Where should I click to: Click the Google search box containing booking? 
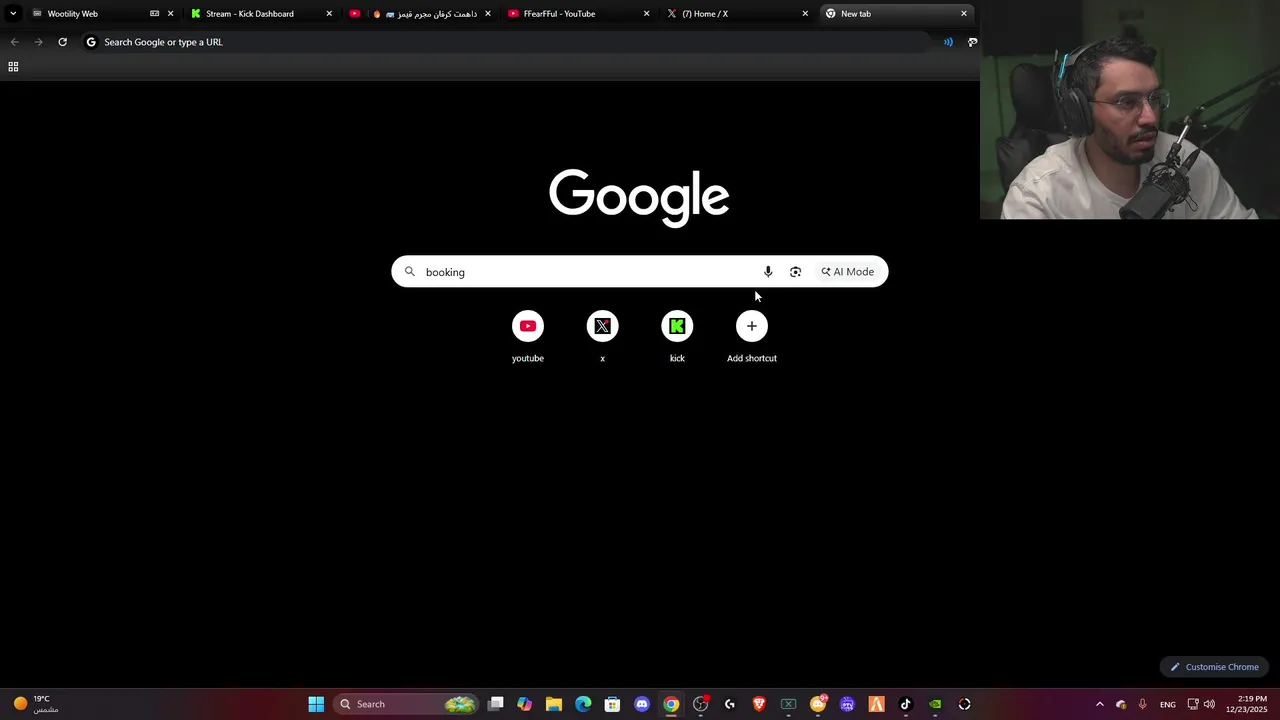(639, 272)
